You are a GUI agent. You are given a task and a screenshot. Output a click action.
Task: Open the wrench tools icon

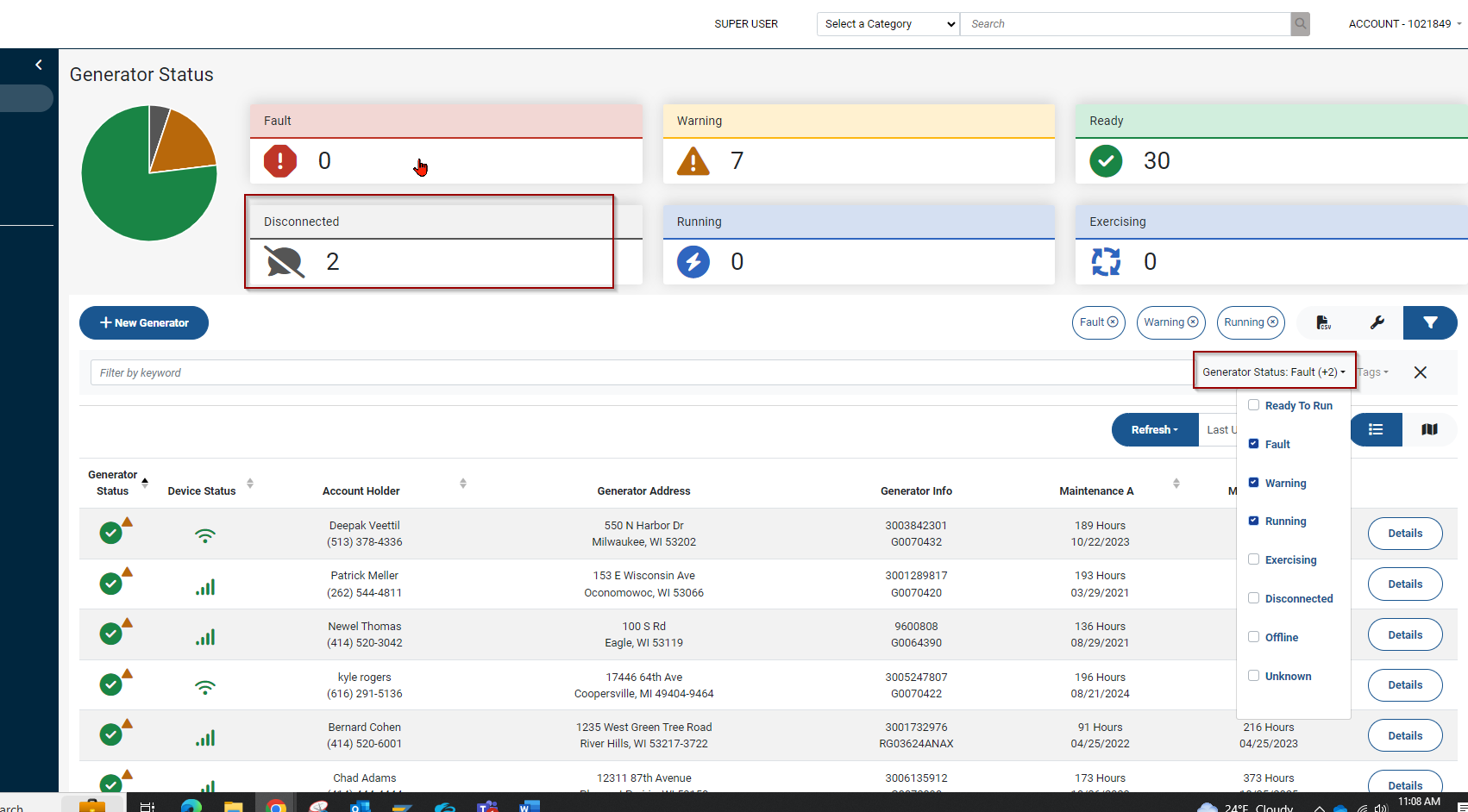tap(1377, 322)
